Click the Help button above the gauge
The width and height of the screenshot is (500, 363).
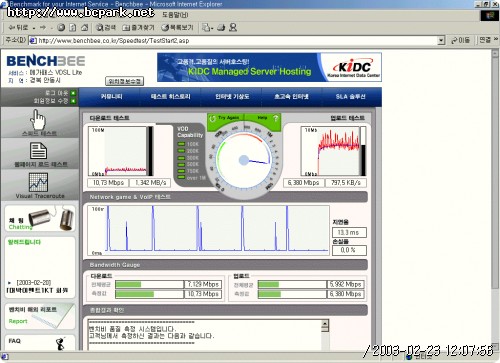click(x=263, y=118)
